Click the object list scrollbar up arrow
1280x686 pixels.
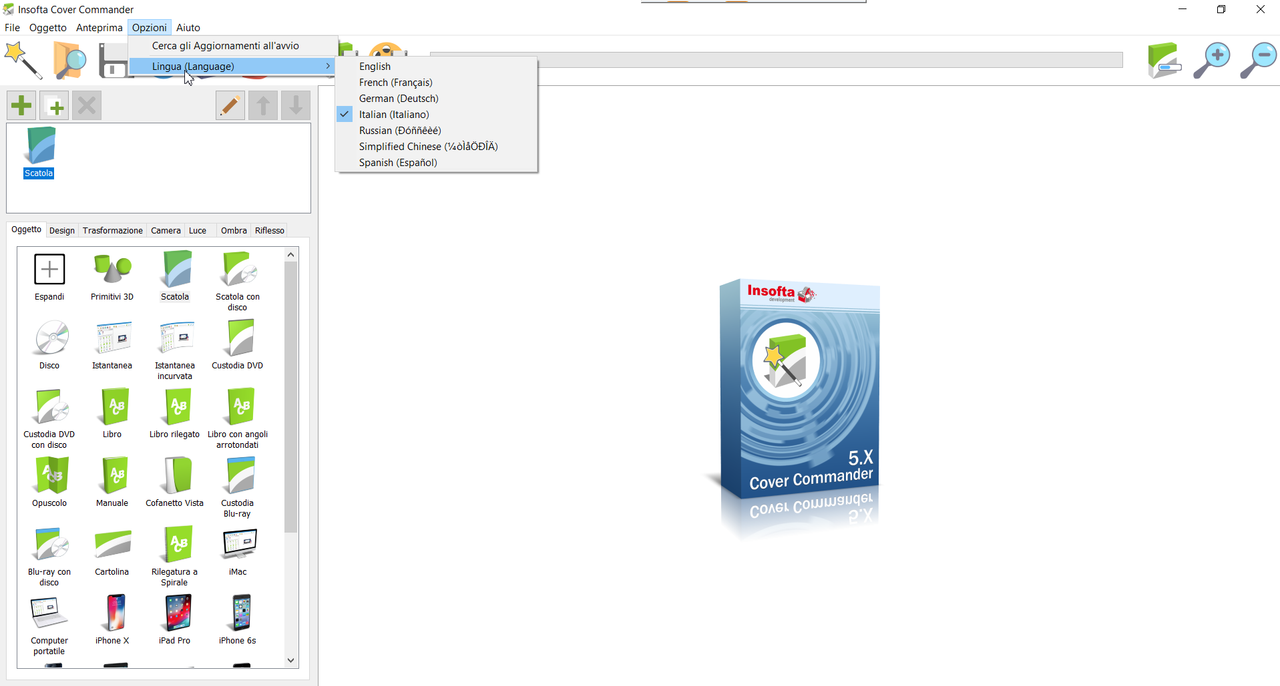[291, 255]
